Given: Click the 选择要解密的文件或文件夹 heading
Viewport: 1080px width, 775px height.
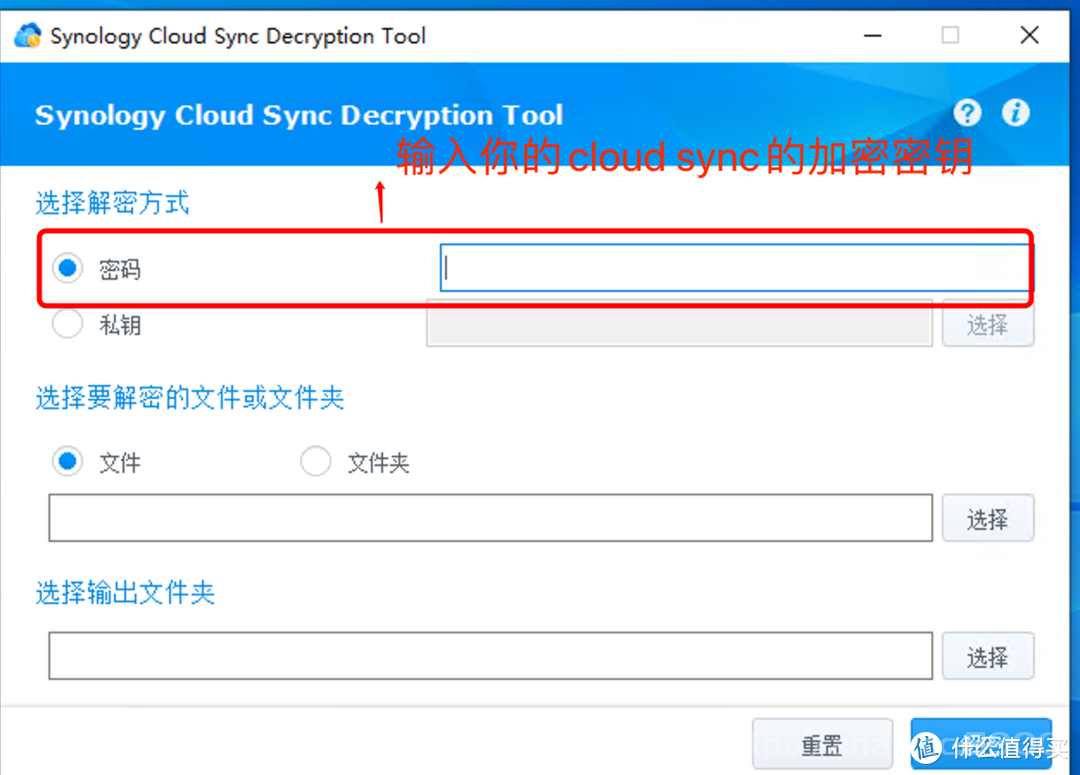Looking at the screenshot, I should tap(189, 397).
